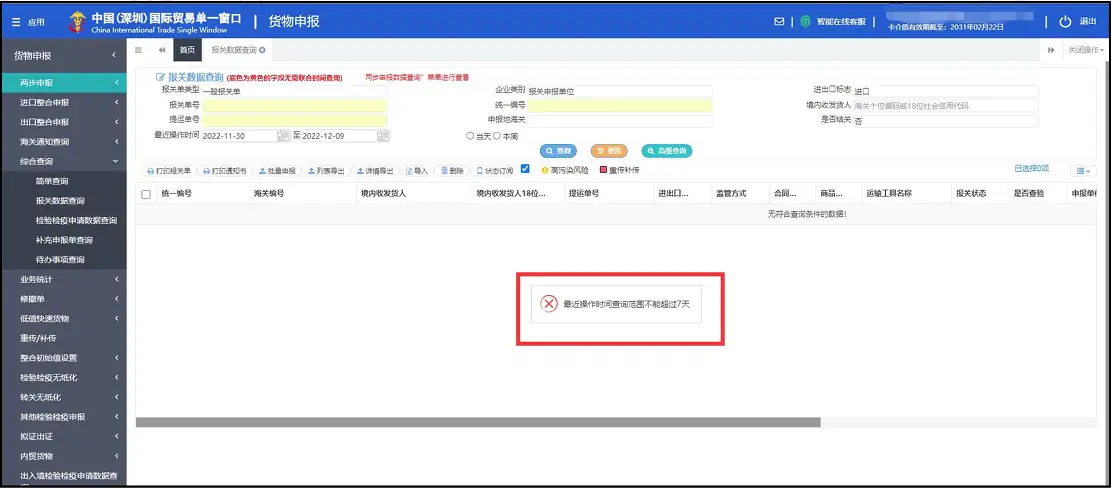Expand the 业务统计 sidebar menu
Screen dimensions: 1111x489
click(x=64, y=279)
